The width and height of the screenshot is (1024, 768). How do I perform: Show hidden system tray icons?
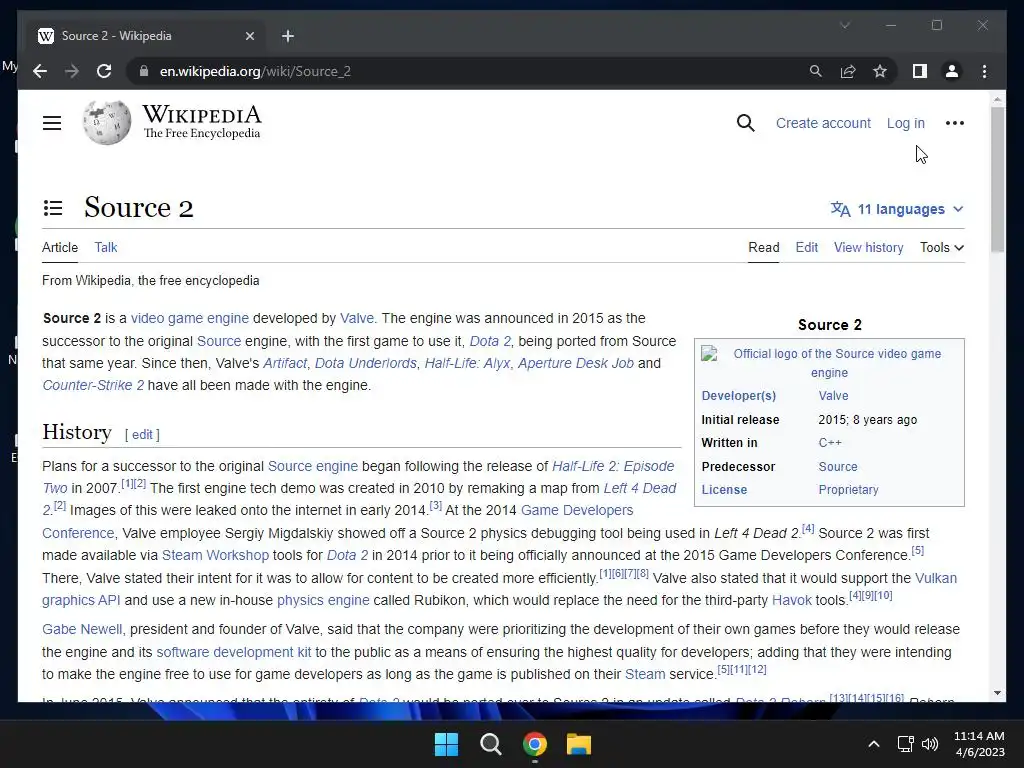(873, 744)
